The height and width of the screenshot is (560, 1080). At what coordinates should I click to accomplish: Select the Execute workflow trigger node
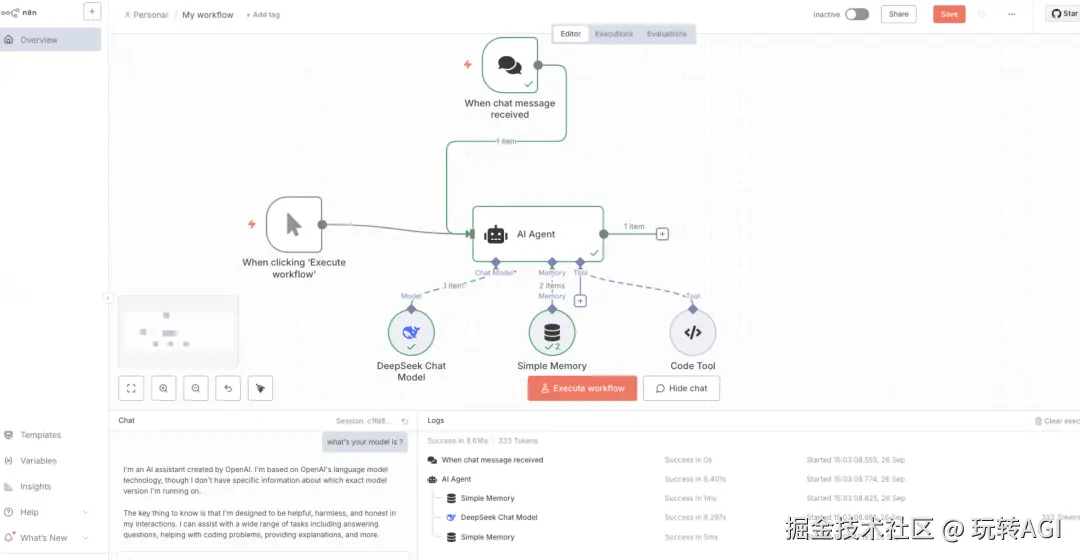coord(294,225)
